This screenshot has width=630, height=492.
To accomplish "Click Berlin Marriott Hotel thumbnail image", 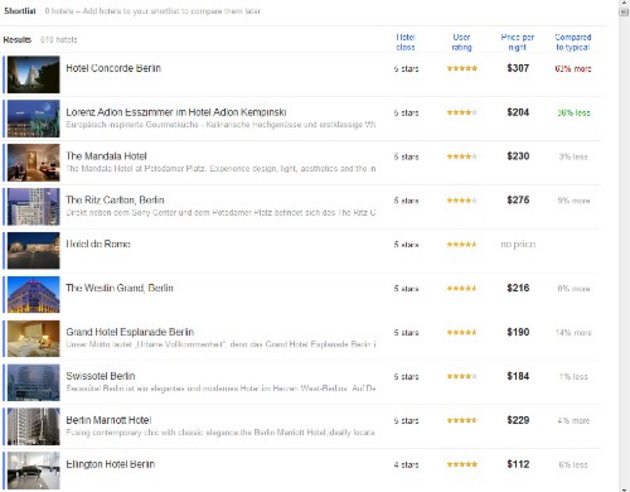I will pos(33,426).
